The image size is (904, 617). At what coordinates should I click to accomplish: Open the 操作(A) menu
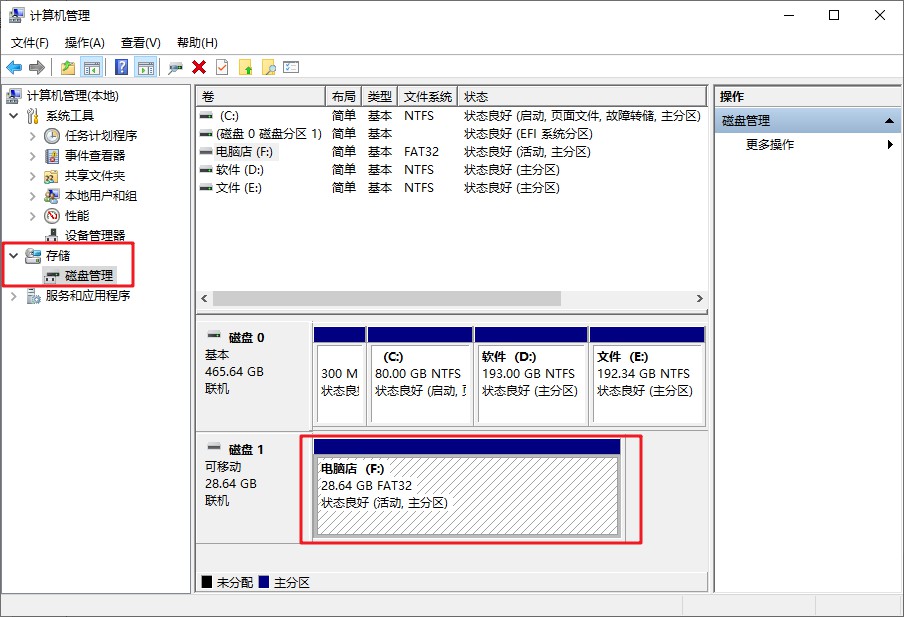tap(84, 43)
